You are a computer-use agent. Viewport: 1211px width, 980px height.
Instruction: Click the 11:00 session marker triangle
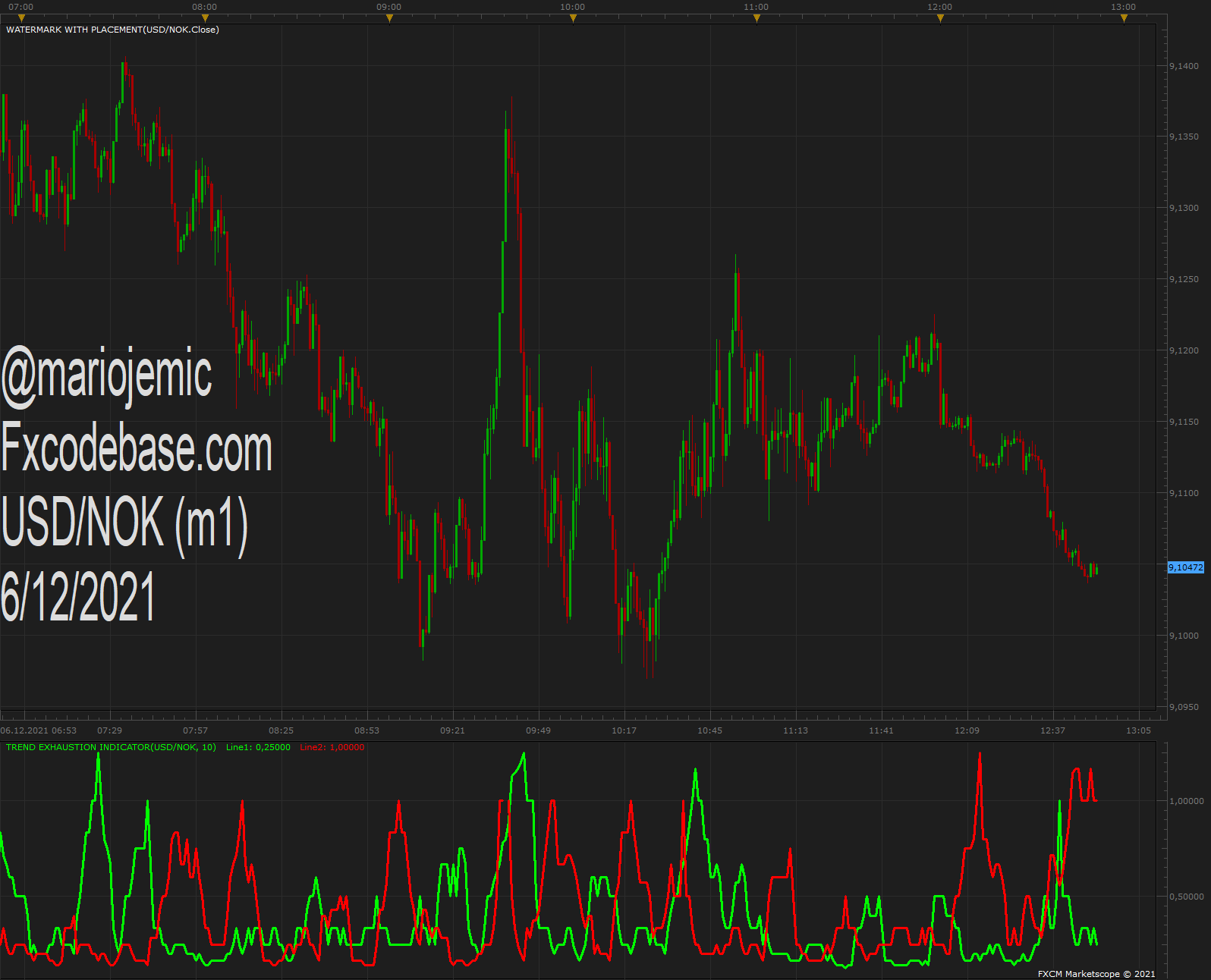point(756,18)
